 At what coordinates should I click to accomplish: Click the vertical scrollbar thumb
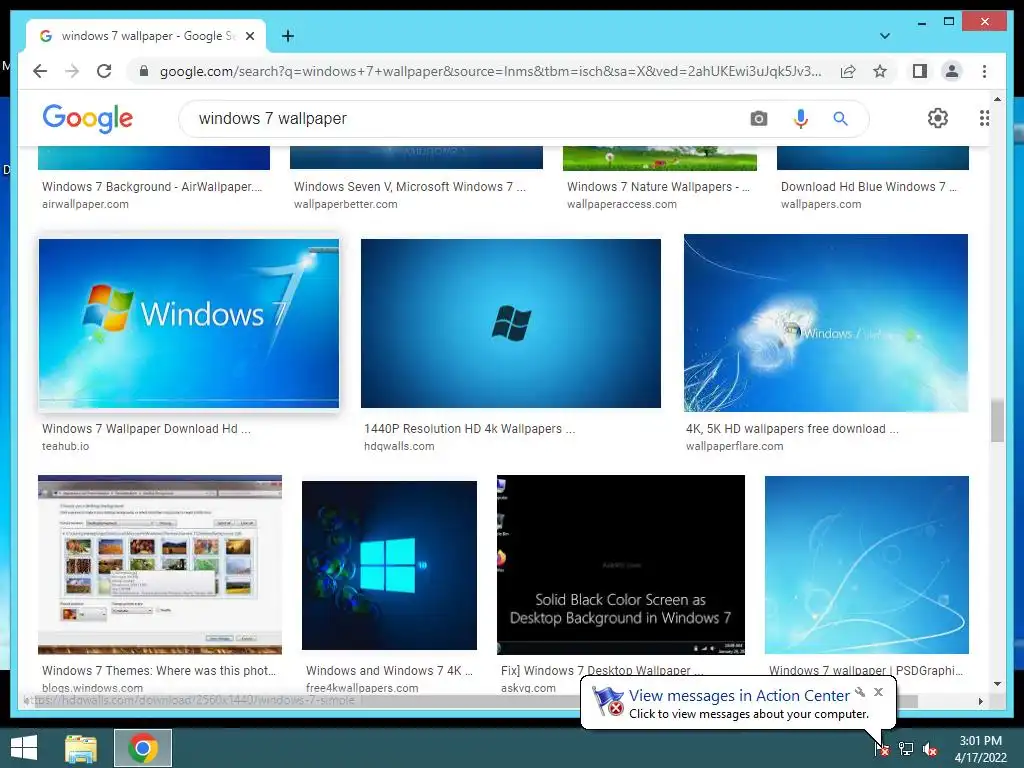click(x=997, y=421)
